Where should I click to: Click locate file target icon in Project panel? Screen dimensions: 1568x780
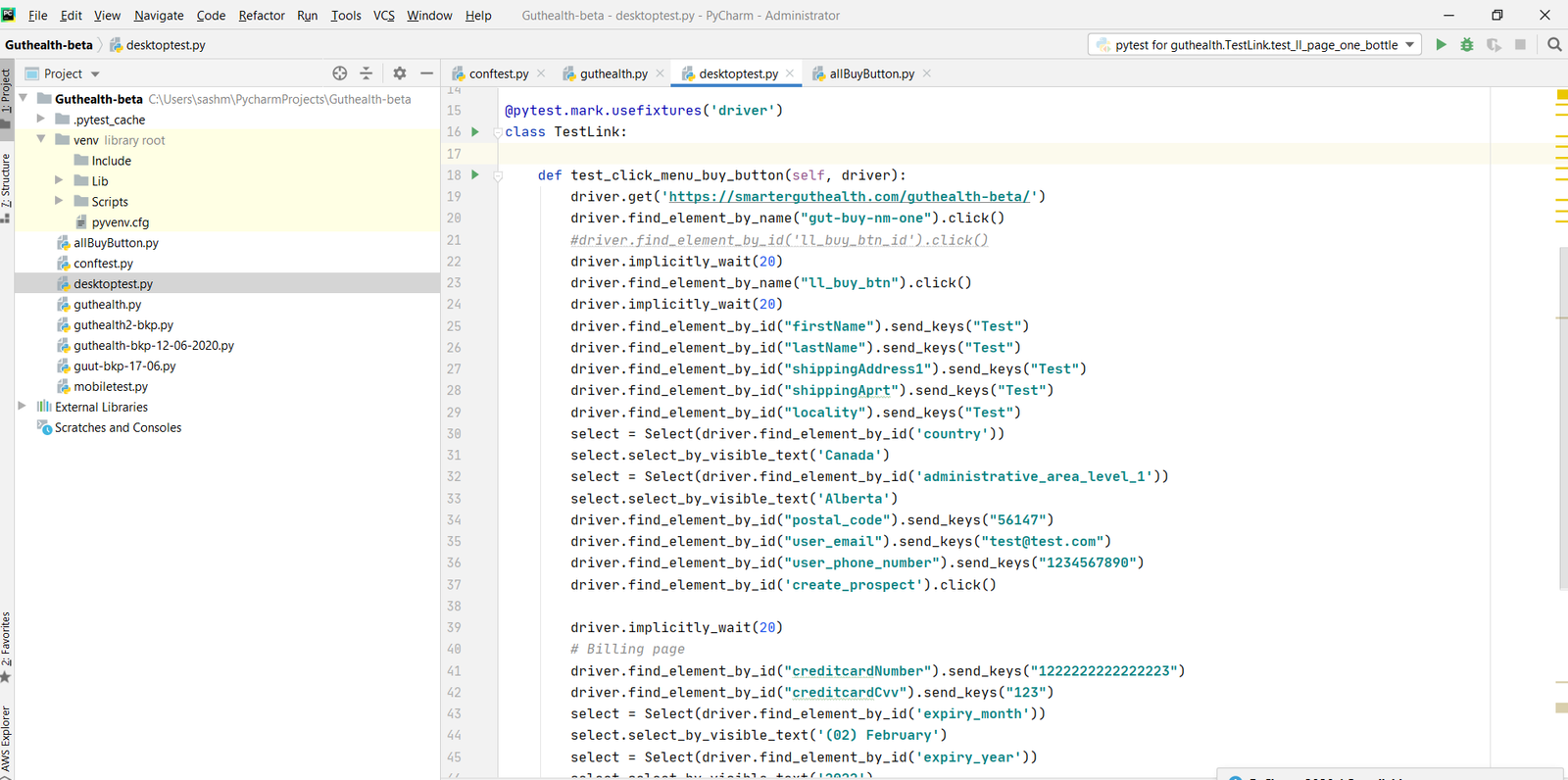(340, 73)
